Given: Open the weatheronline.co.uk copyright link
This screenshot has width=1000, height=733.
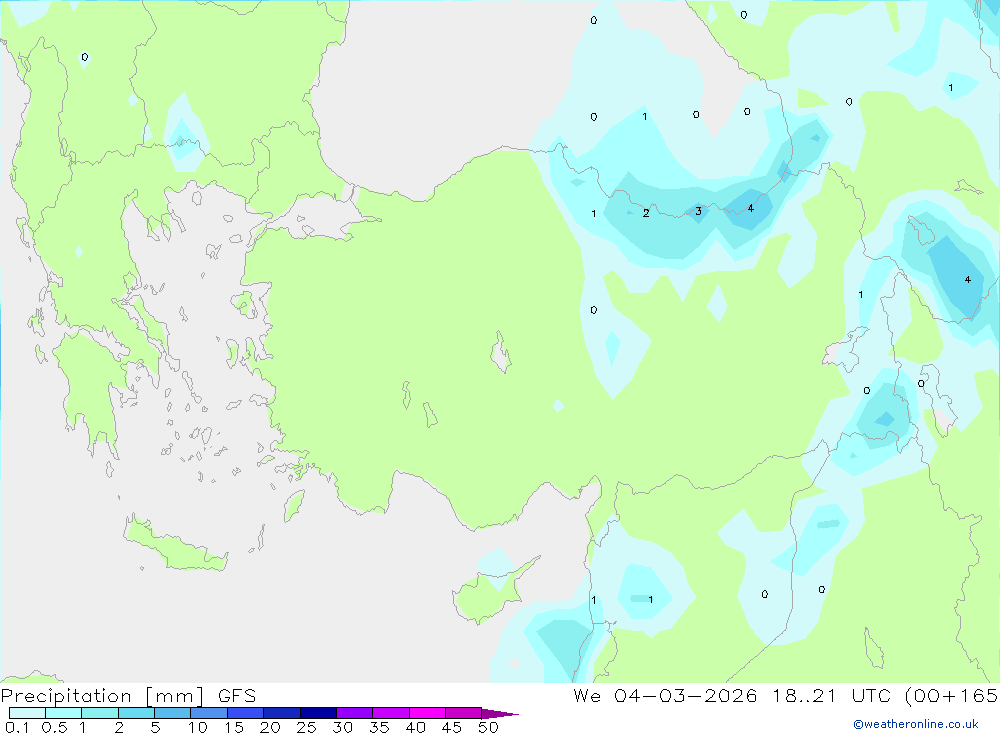Looking at the screenshot, I should pos(916,724).
